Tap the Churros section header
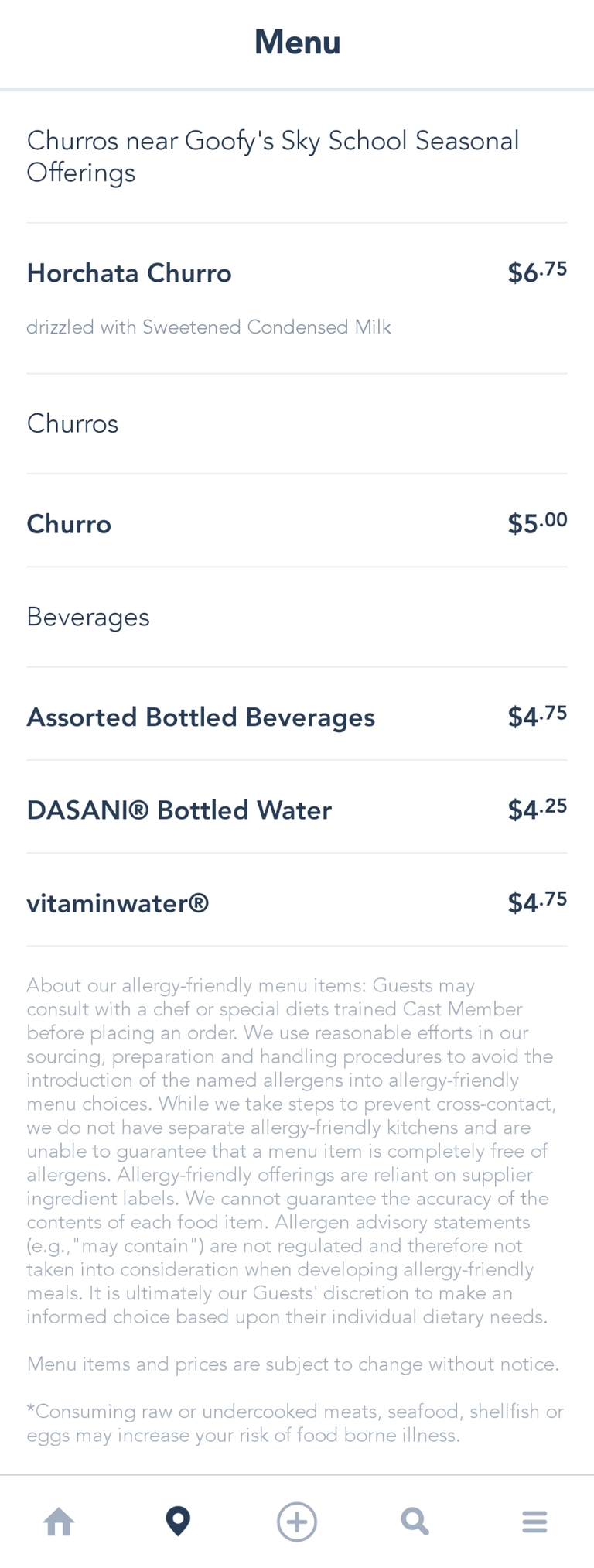This screenshot has height=1568, width=594. pyautogui.click(x=73, y=423)
